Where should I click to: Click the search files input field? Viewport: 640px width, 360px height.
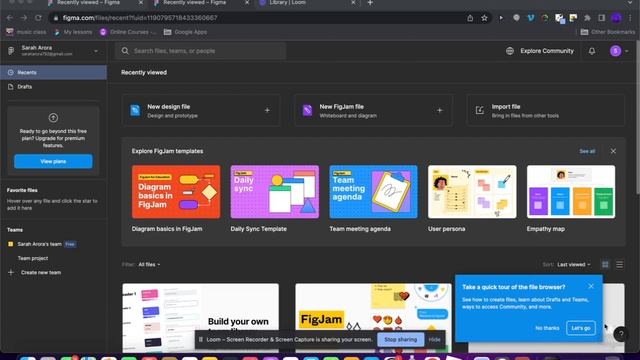(200, 51)
